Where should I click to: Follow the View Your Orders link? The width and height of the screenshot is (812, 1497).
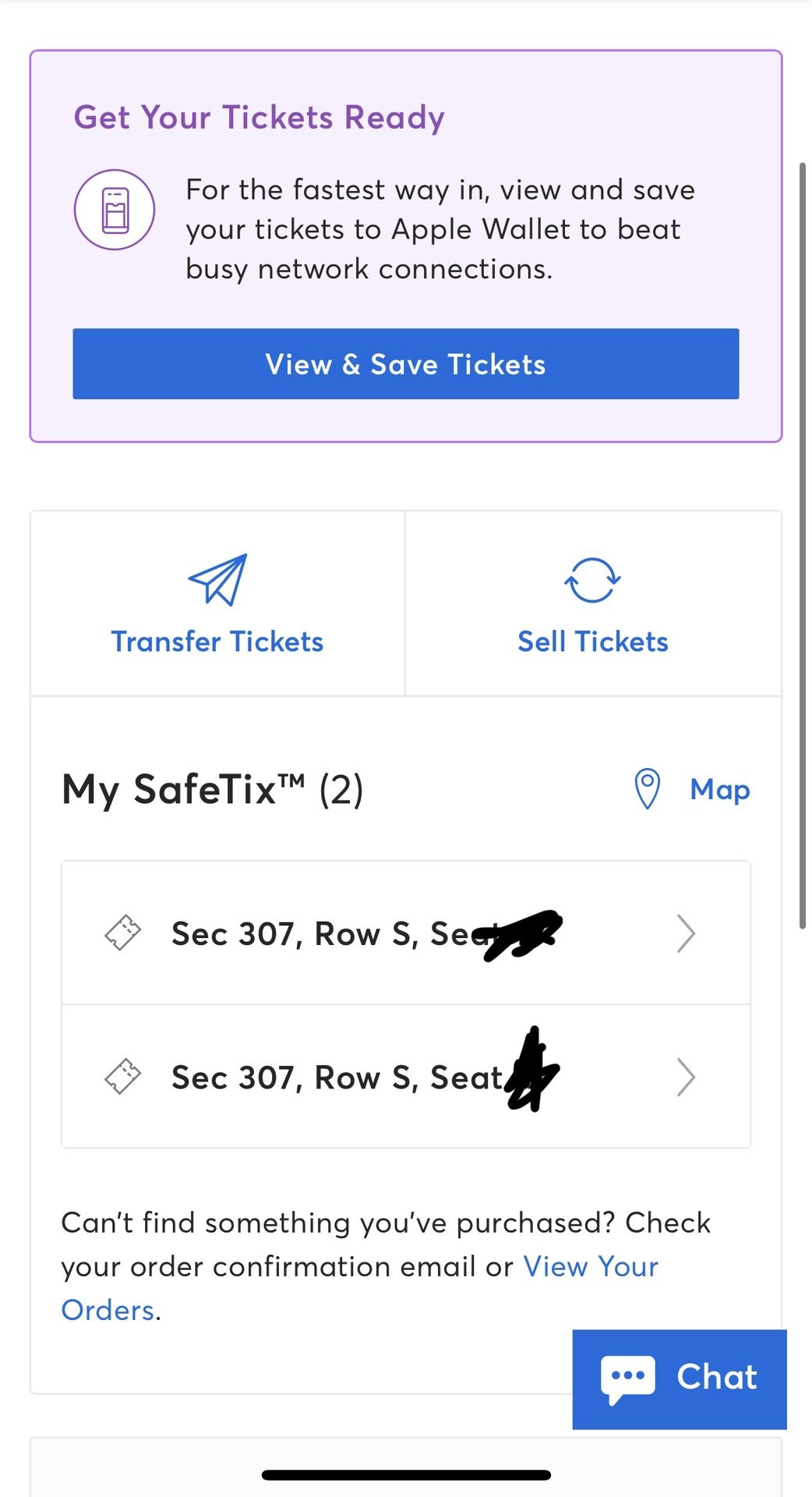click(590, 1267)
